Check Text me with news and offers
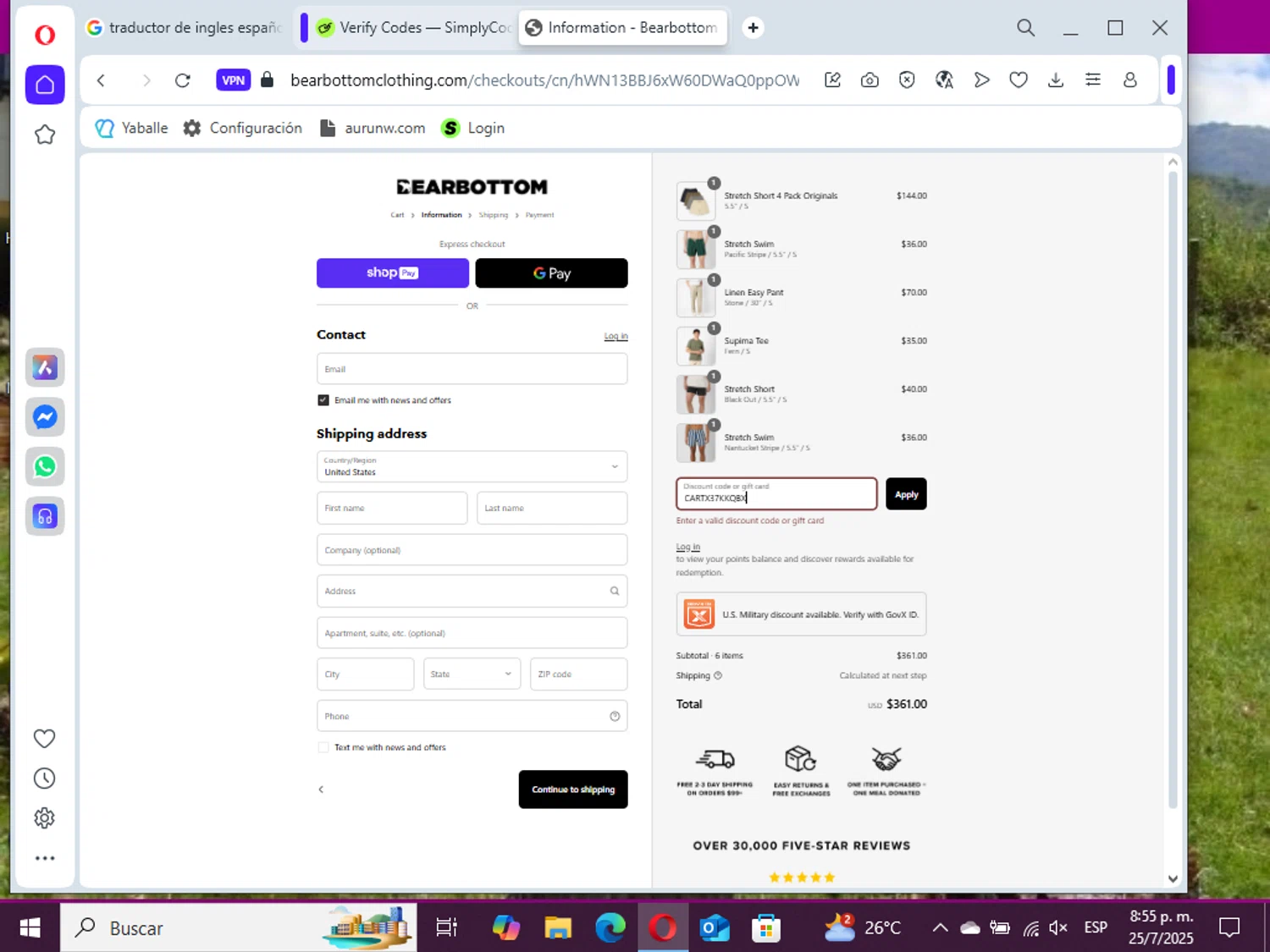The image size is (1270, 952). coord(323,747)
